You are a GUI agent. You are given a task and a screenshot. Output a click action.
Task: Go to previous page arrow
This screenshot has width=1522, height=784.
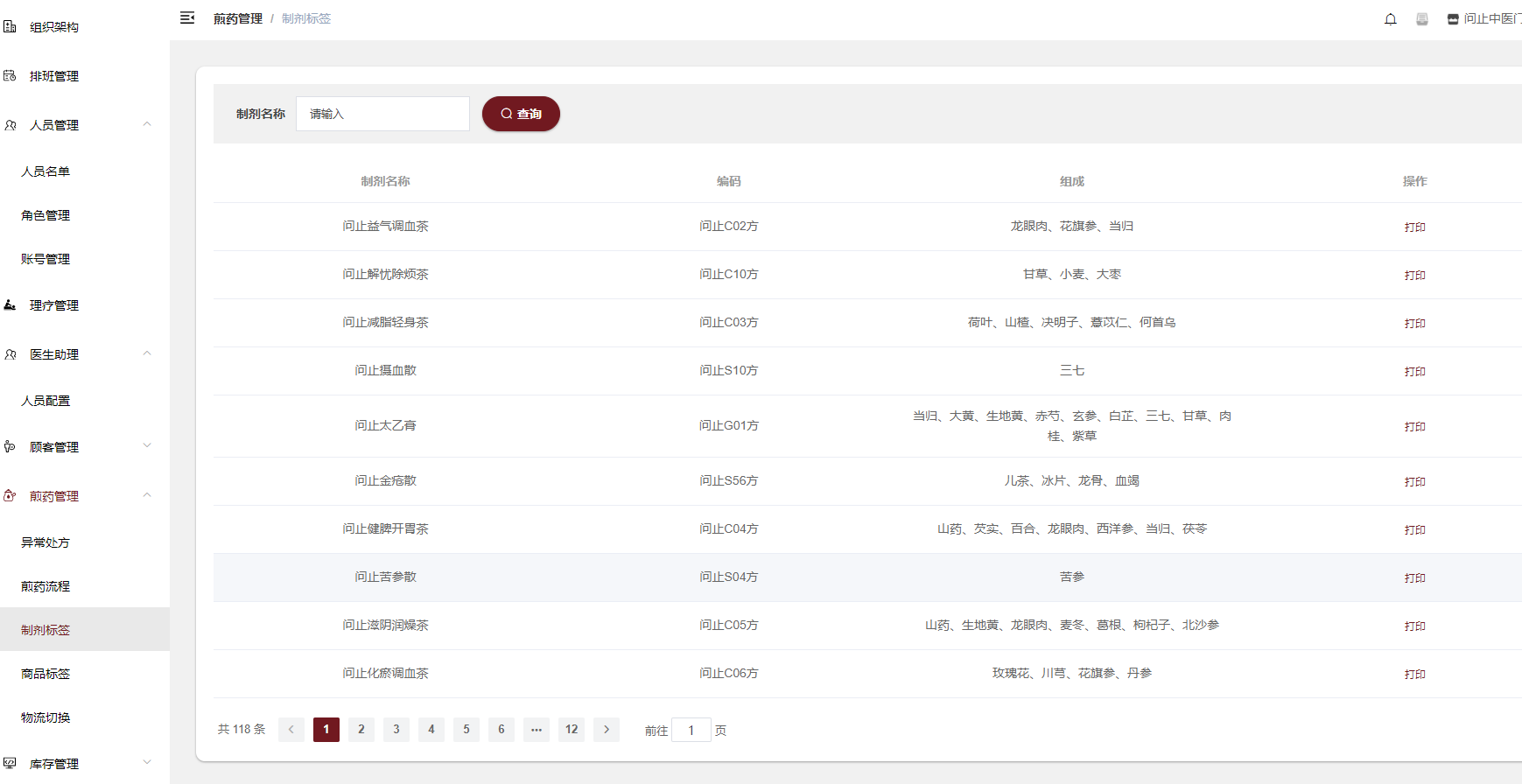(x=291, y=729)
